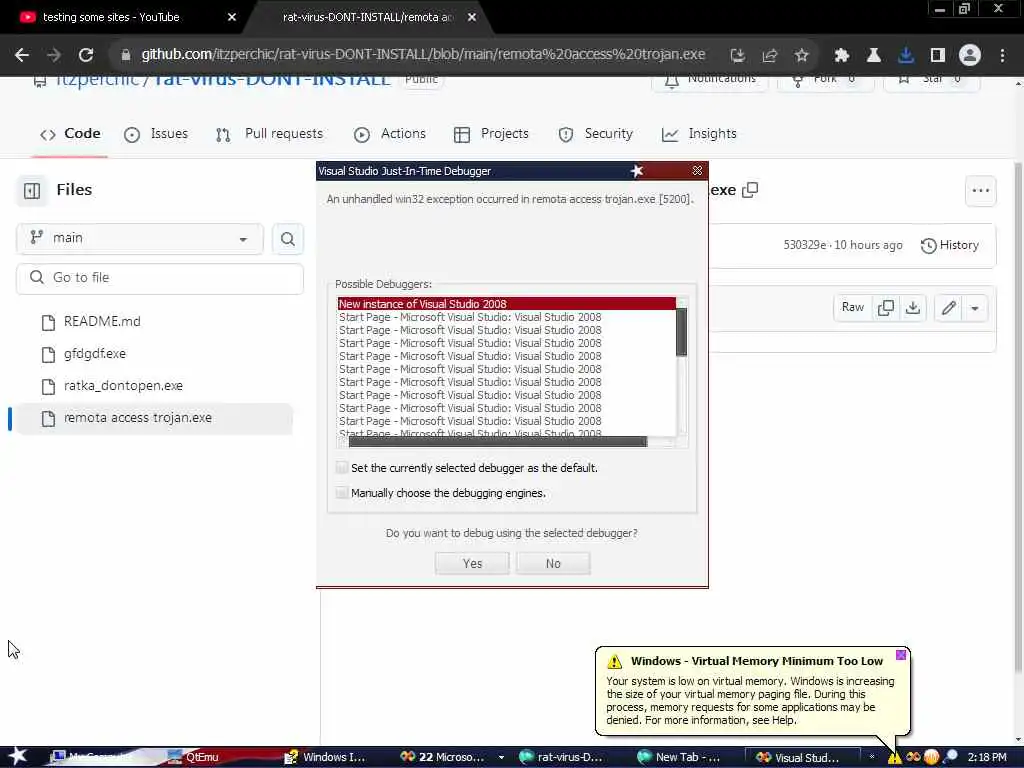This screenshot has height=768, width=1024.
Task: Copy raw file contents icon
Action: [886, 308]
